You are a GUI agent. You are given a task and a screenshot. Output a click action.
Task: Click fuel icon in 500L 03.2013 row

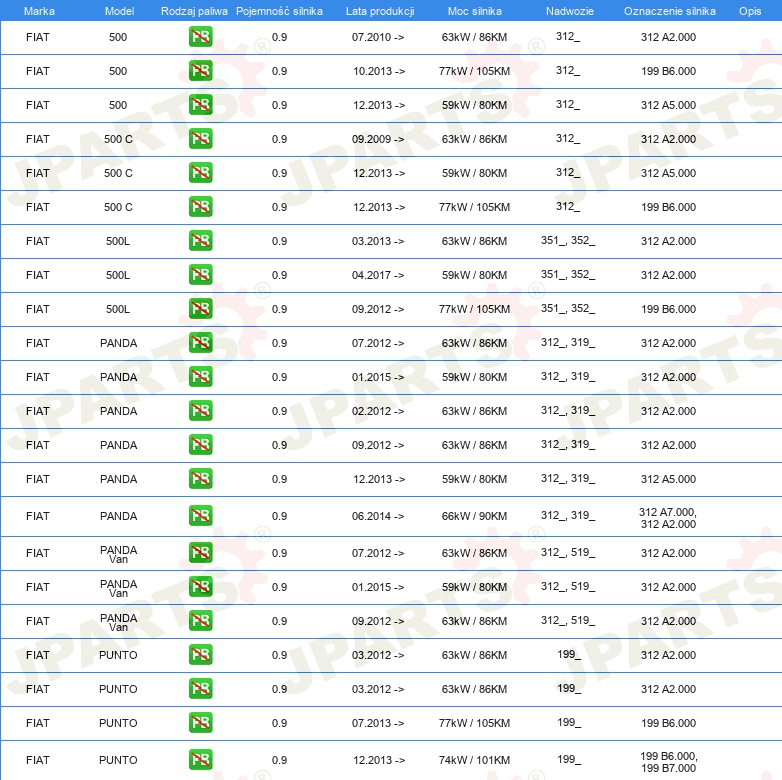point(200,240)
